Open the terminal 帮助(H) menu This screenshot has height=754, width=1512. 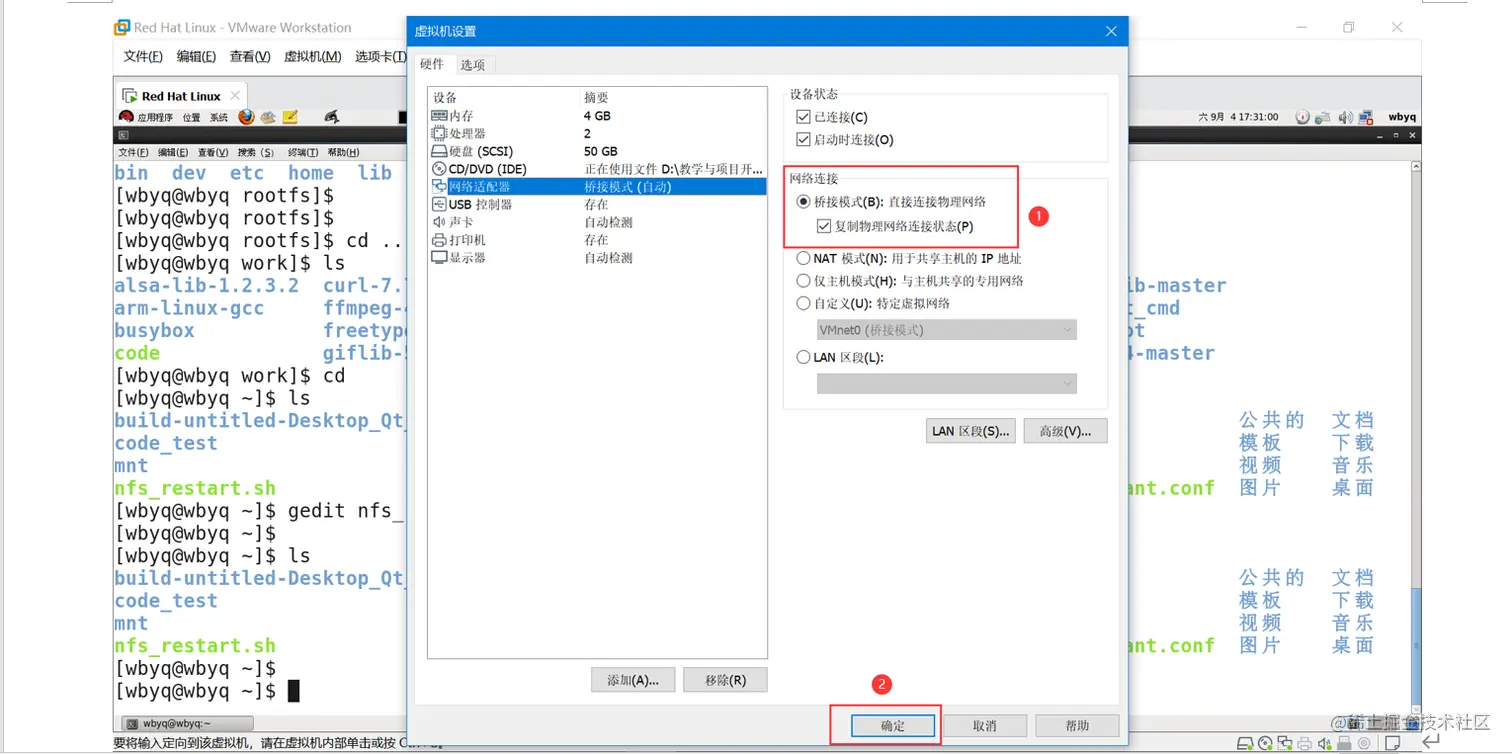tap(343, 152)
